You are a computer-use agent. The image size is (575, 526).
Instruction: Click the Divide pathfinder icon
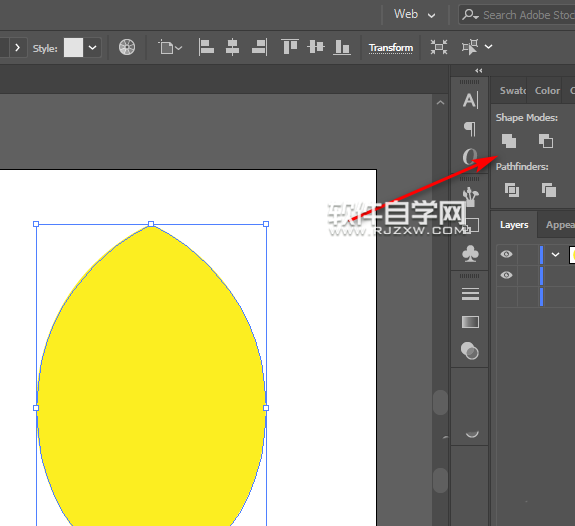512,190
